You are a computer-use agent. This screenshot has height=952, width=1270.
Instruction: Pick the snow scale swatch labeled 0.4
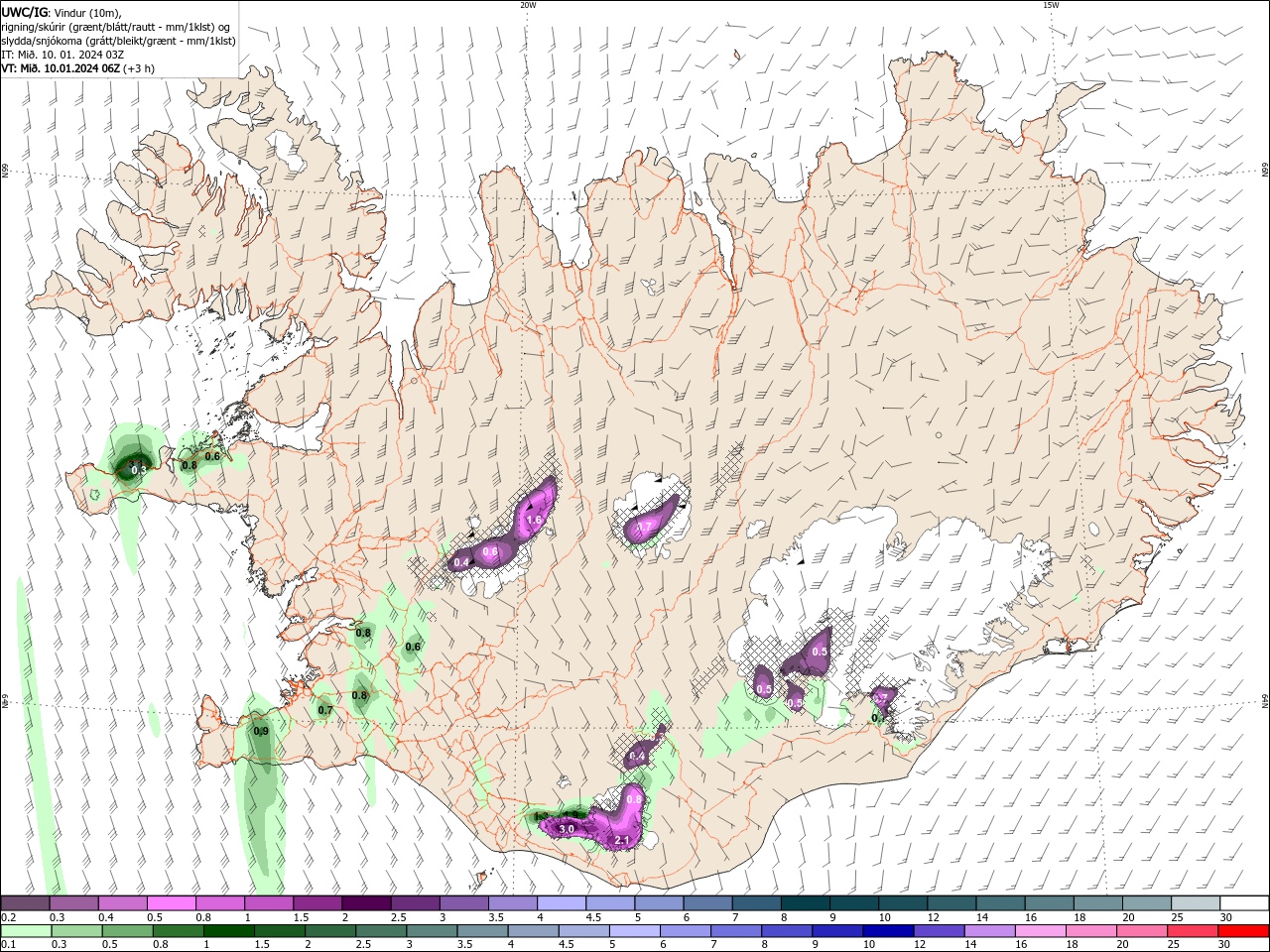(x=122, y=903)
